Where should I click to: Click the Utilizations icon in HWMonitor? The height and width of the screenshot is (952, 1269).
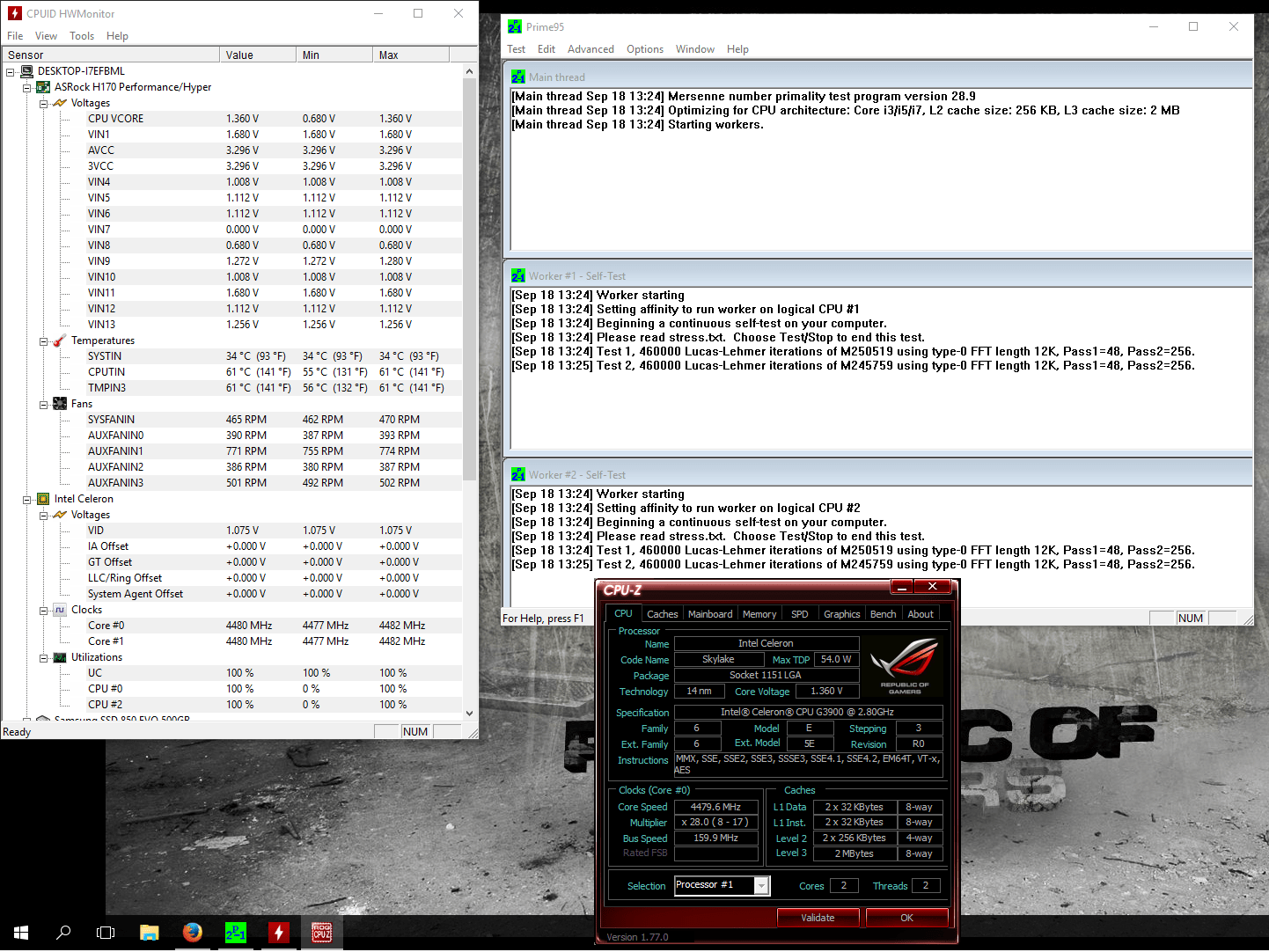(60, 657)
